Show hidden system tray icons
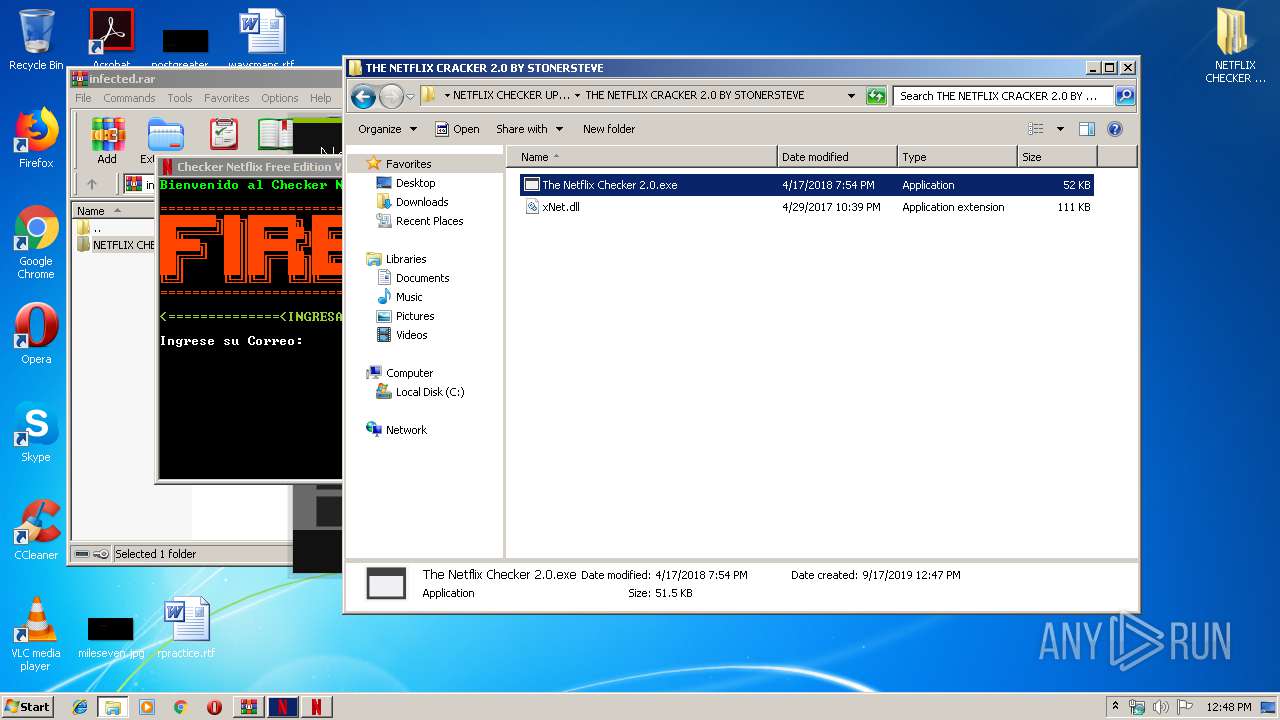The width and height of the screenshot is (1280, 720). coord(1115,707)
